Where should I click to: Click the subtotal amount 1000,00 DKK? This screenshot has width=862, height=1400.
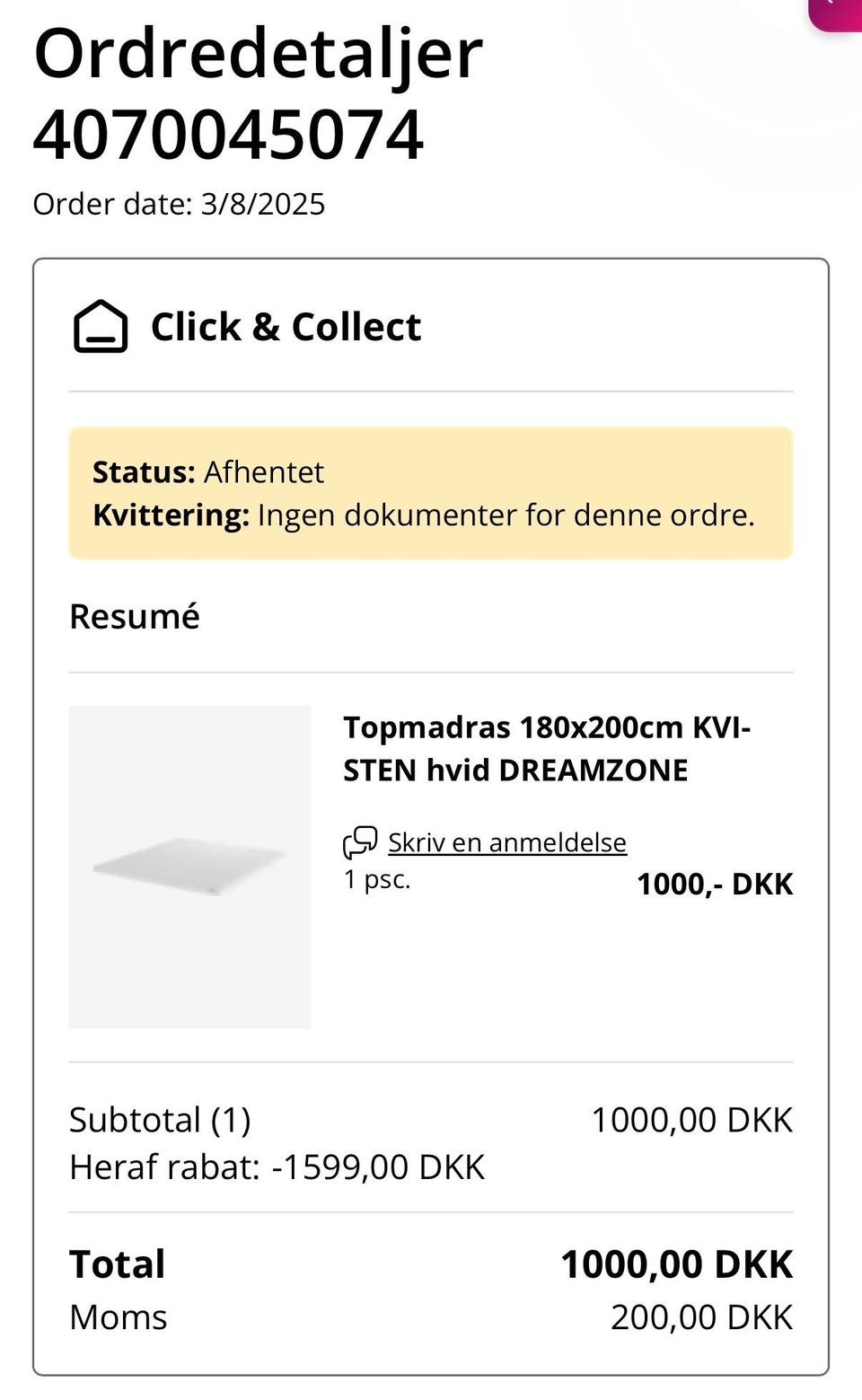(691, 1120)
